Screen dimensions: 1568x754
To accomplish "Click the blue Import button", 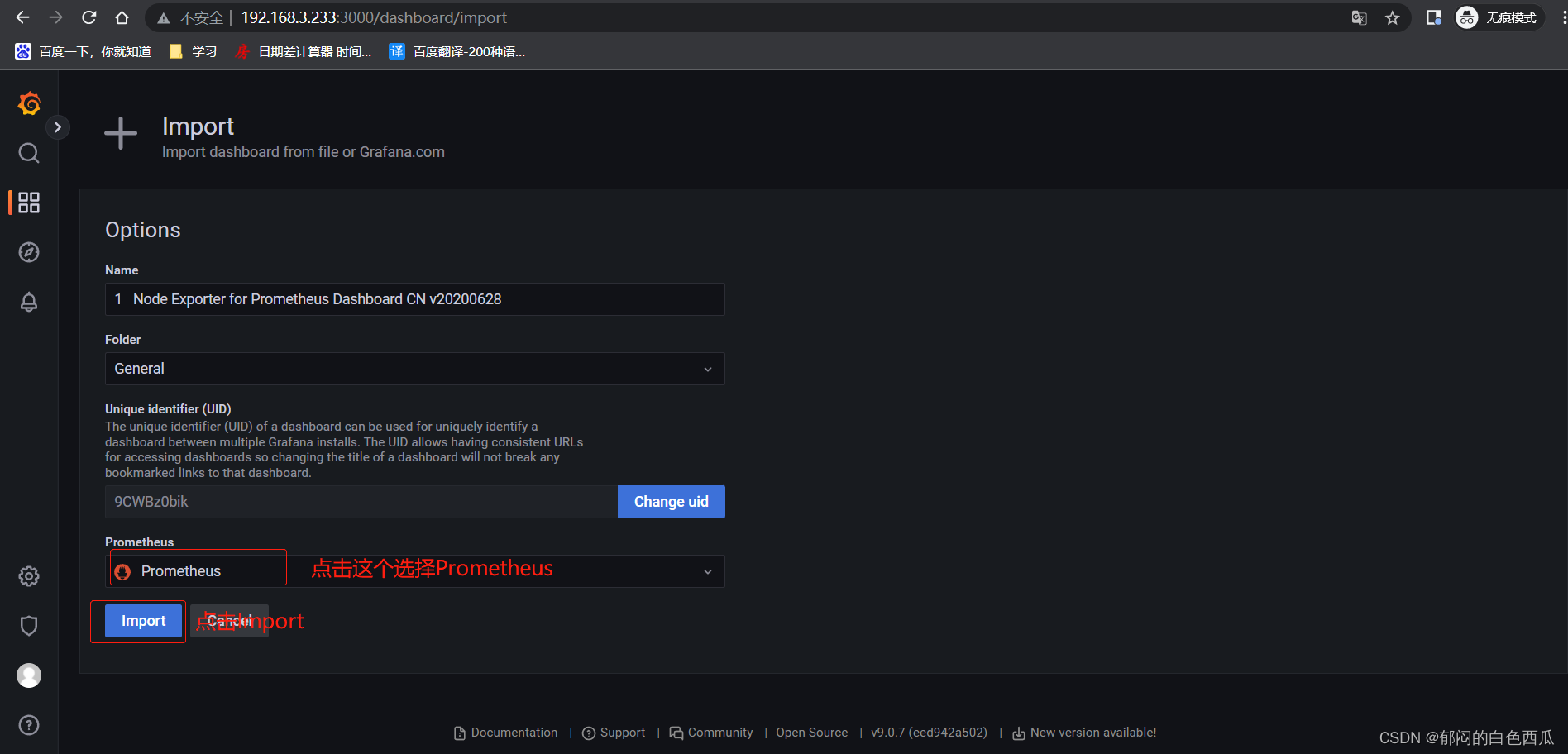I will coord(143,621).
